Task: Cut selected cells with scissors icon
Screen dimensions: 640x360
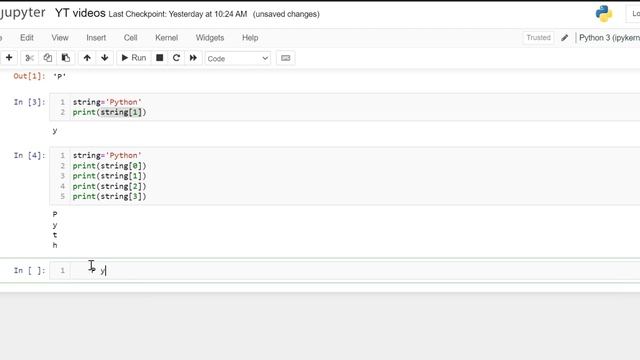Action: [x=29, y=58]
